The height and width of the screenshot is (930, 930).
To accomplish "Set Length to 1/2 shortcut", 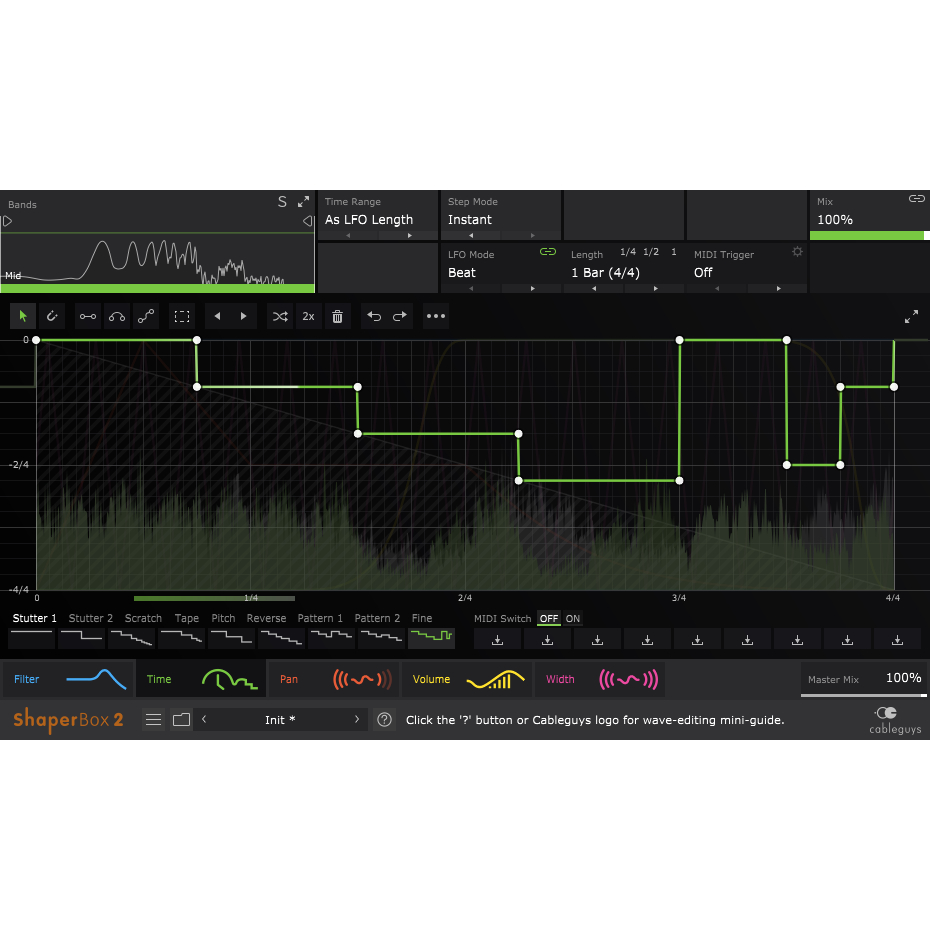I will point(651,252).
